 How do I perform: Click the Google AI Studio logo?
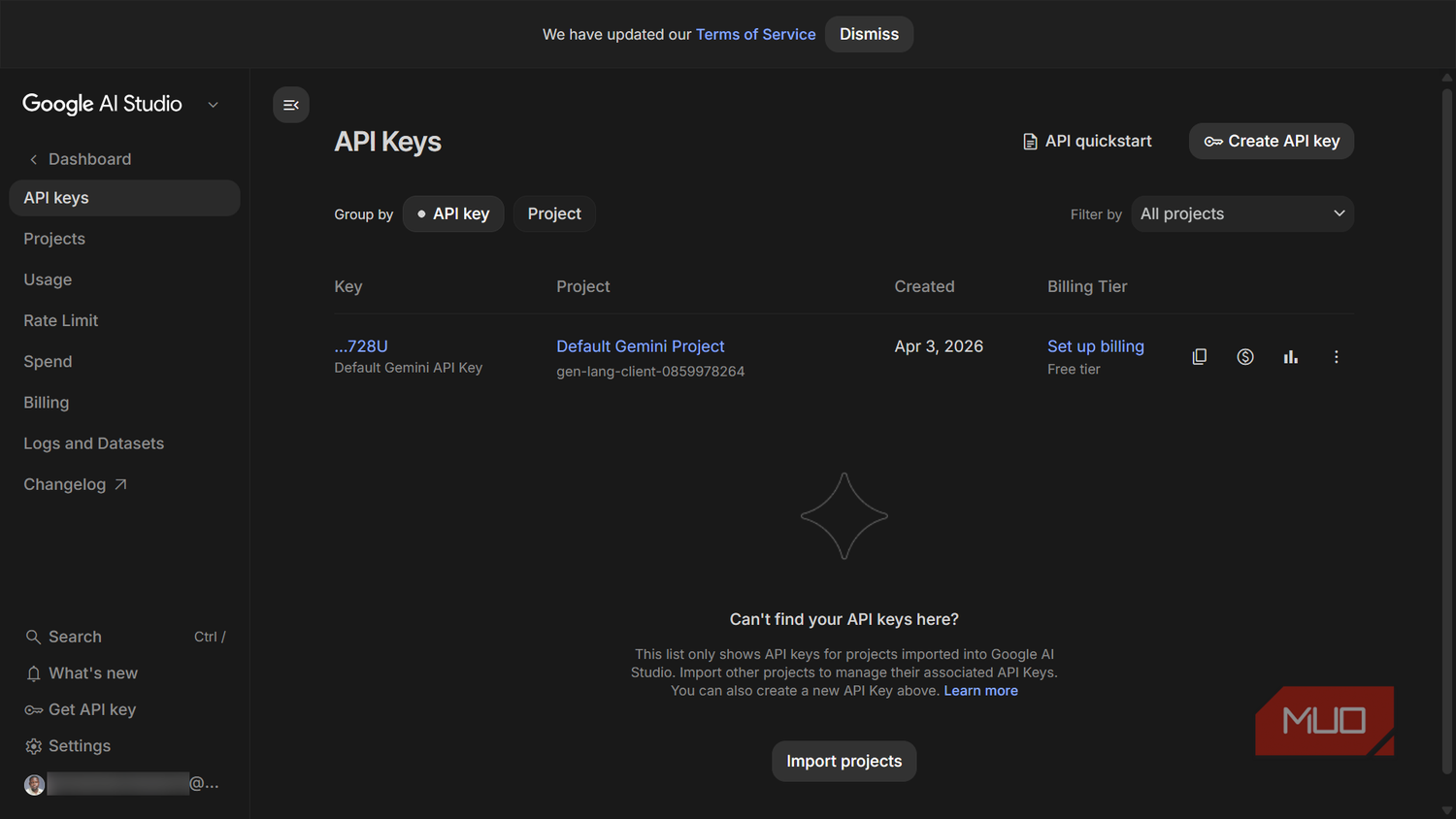coord(102,104)
